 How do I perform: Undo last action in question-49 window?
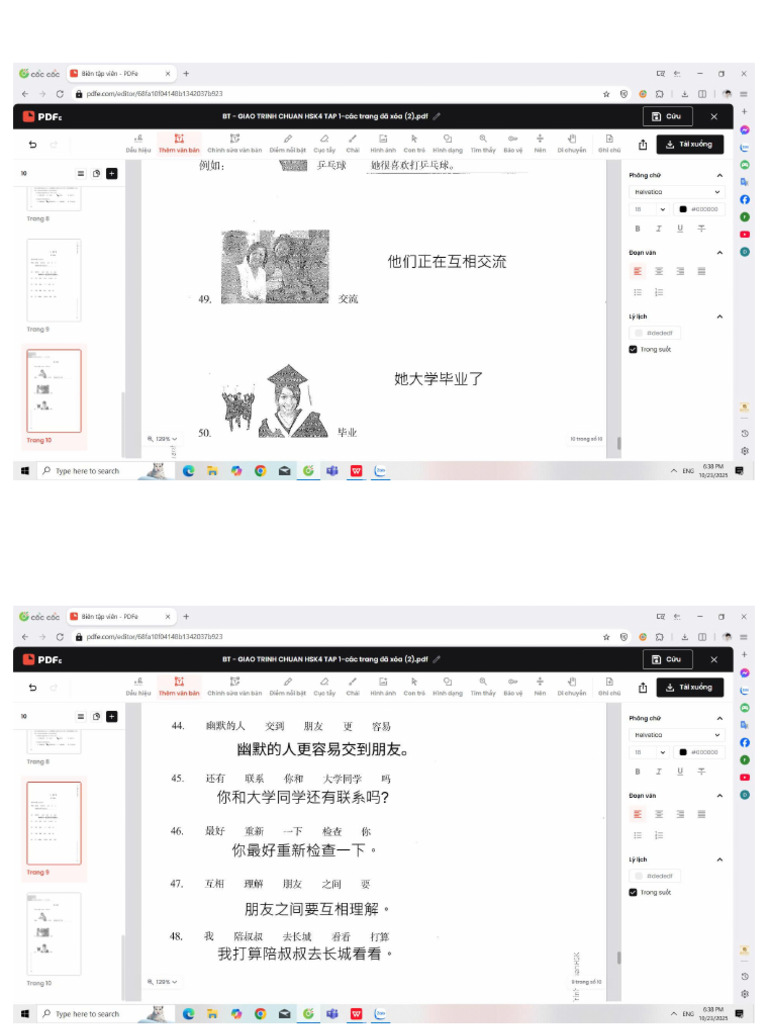tap(33, 144)
